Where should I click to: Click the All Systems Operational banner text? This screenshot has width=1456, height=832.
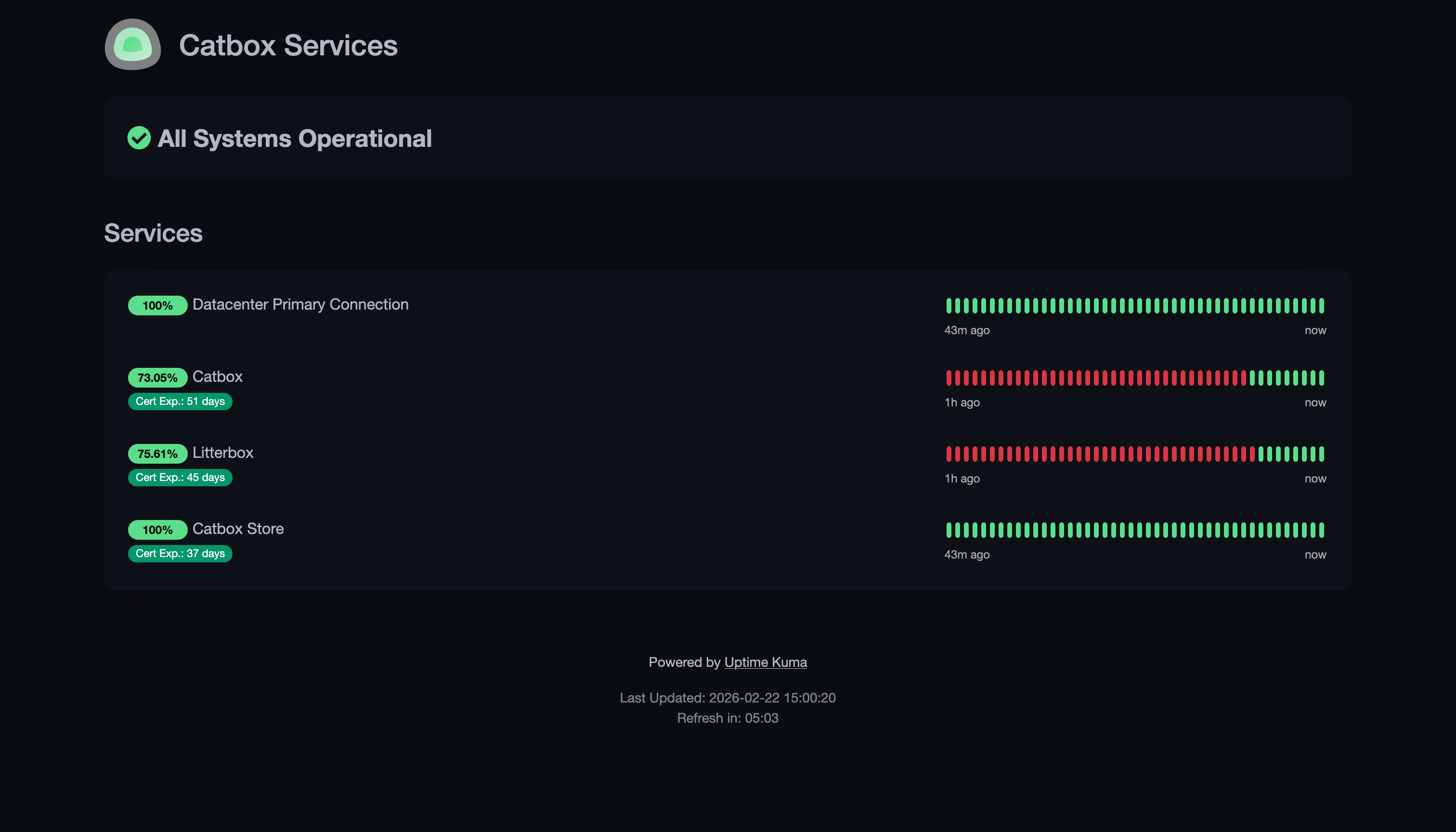coord(294,138)
